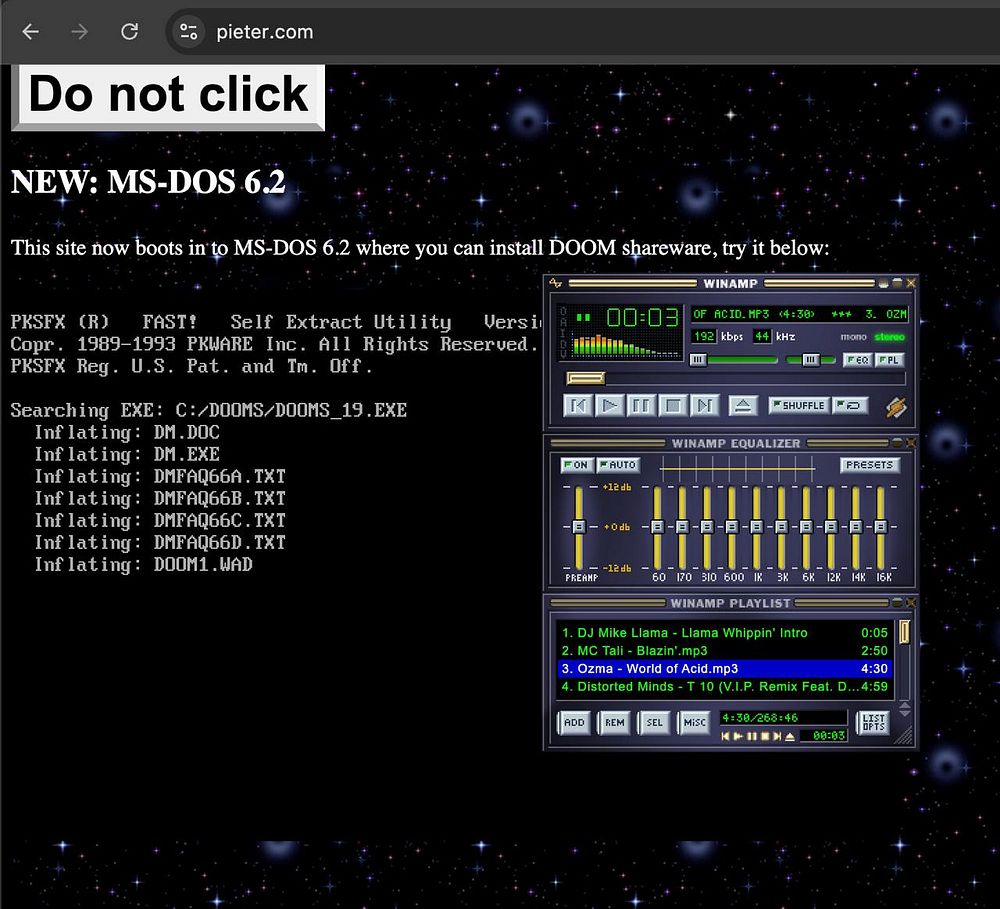
Task: Click the 12K equalizer band slider
Action: tap(831, 527)
